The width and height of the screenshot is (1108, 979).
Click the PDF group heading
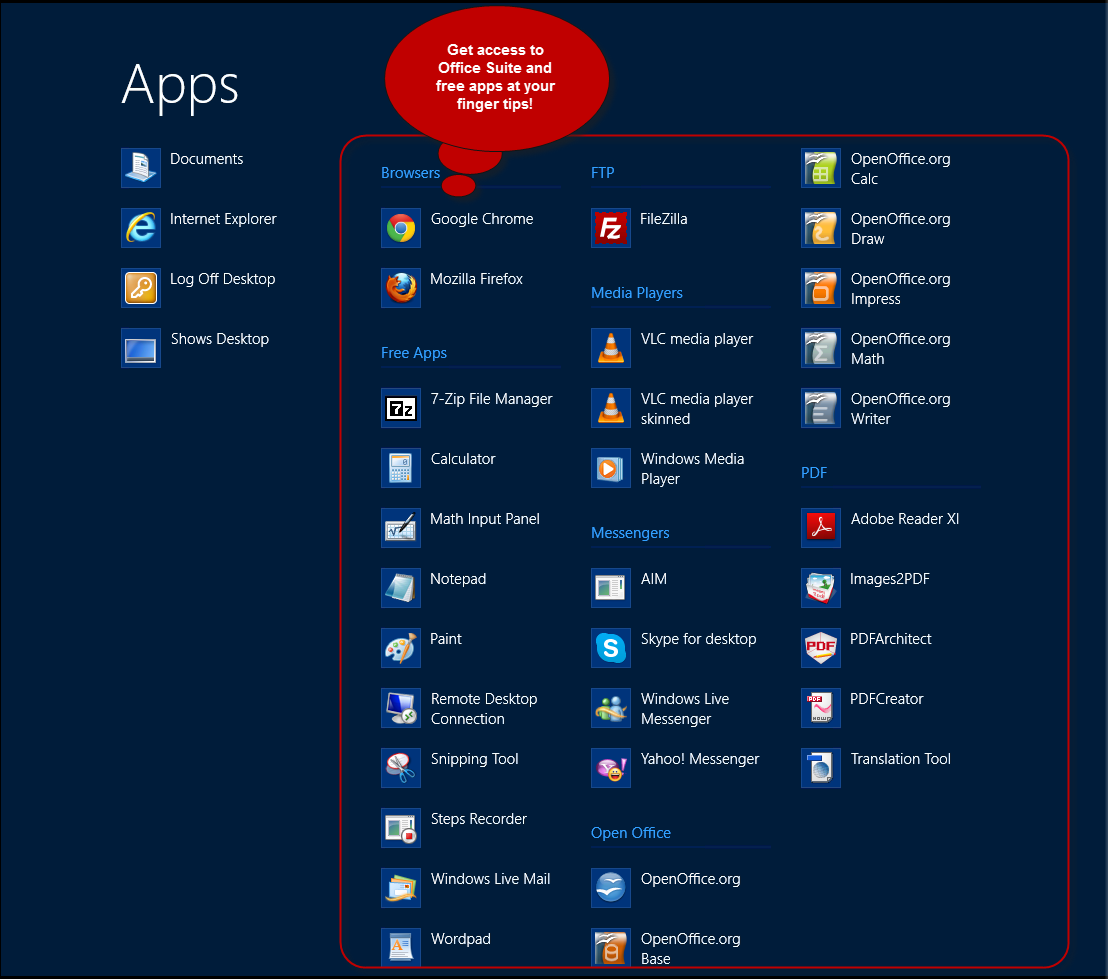tap(813, 473)
